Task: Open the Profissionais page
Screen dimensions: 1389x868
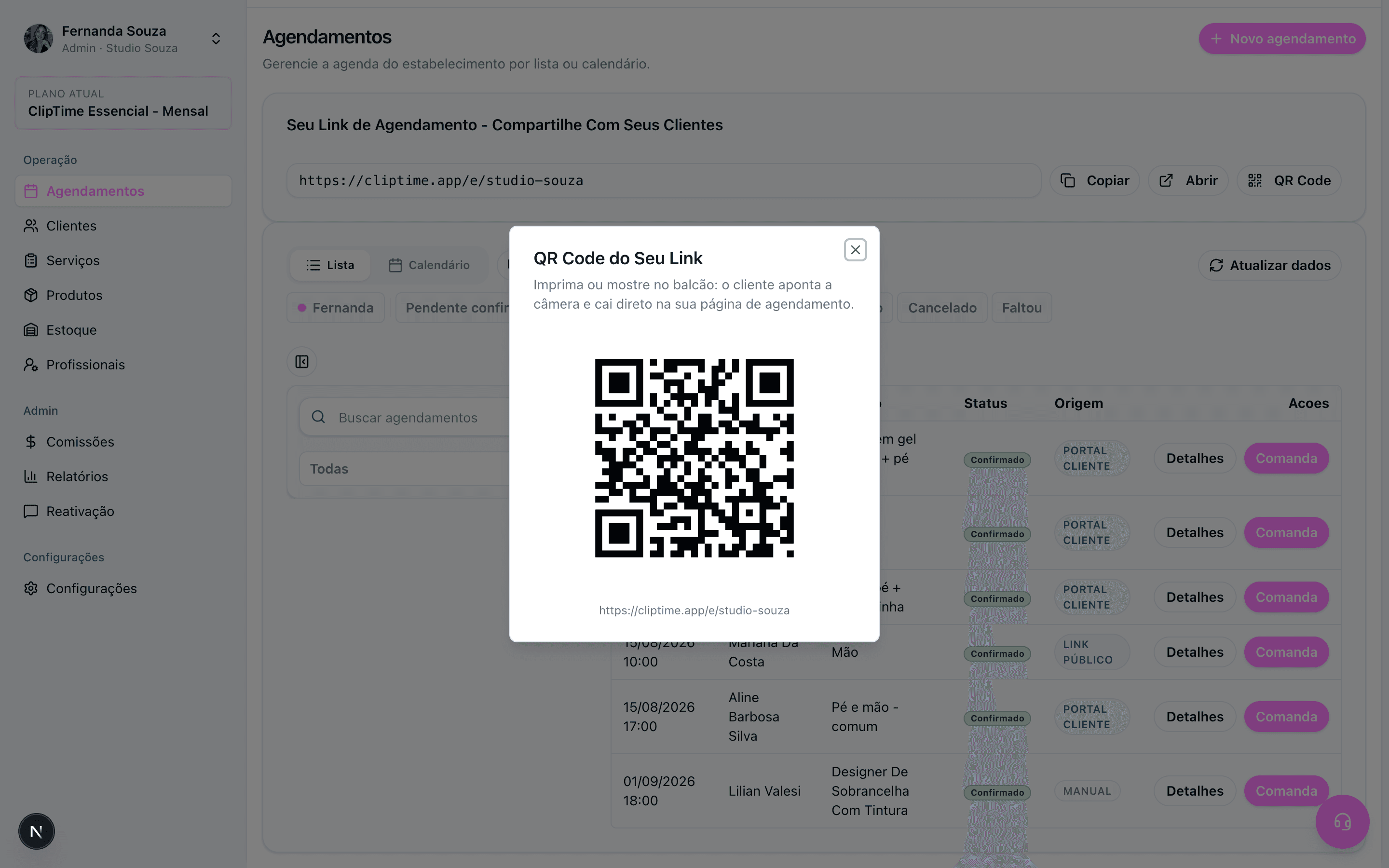Action: click(123, 365)
